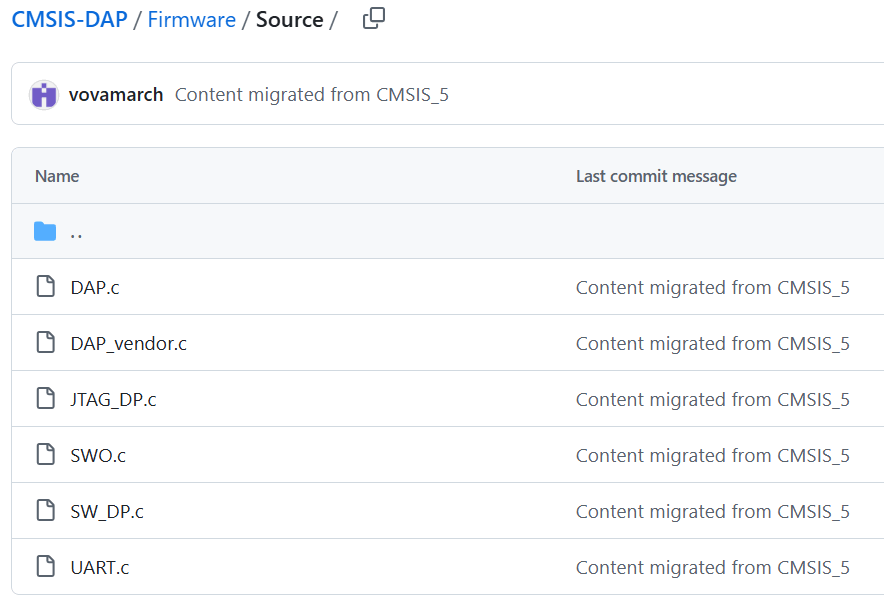The image size is (884, 596).
Task: Click the file icon beside DAP.c
Action: (45, 287)
